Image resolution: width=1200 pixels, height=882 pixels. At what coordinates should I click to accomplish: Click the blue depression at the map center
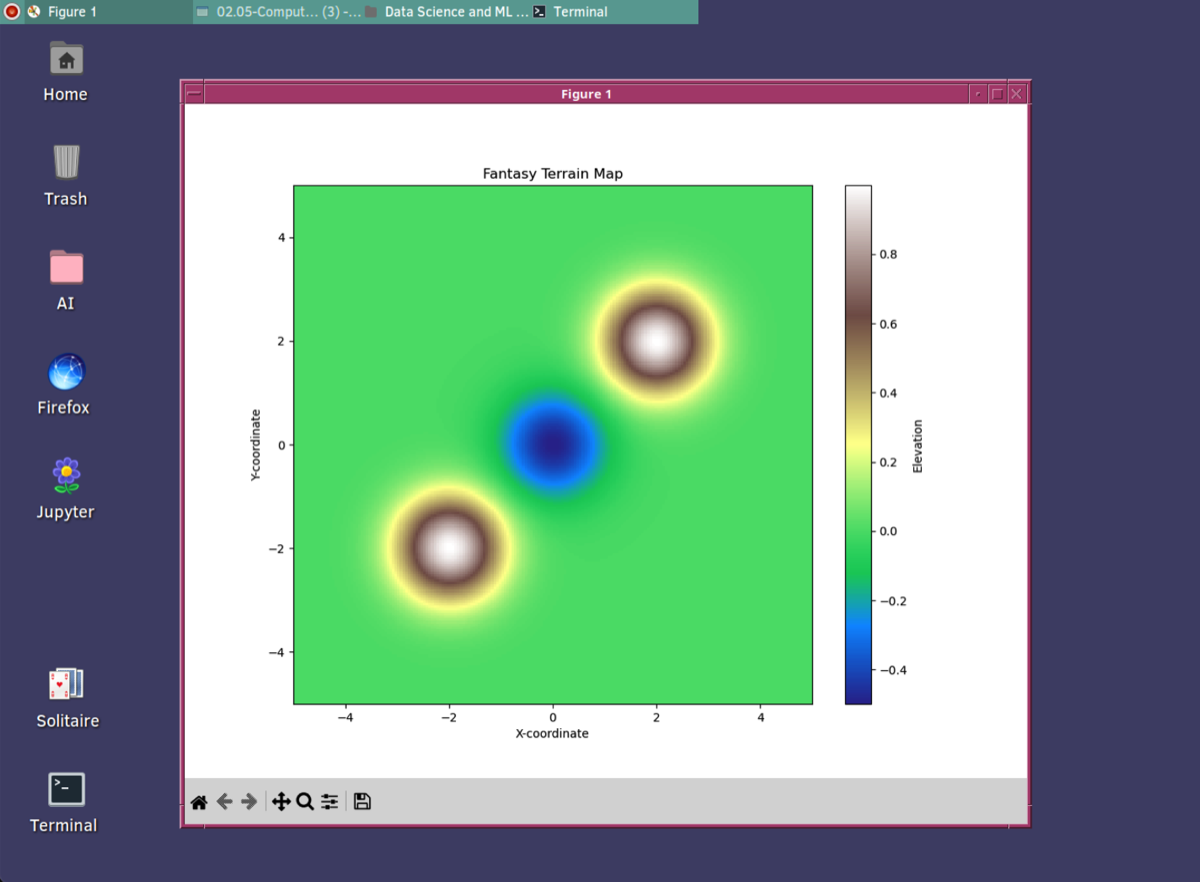coord(552,444)
